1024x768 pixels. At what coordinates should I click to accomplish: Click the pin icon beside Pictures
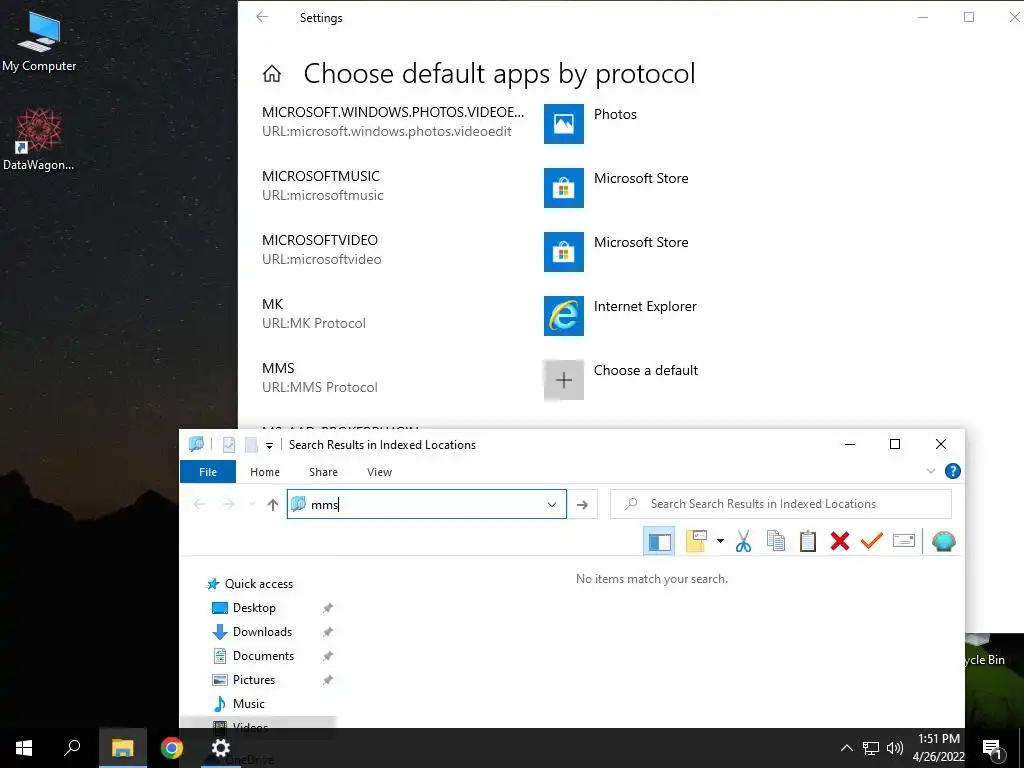pos(328,680)
